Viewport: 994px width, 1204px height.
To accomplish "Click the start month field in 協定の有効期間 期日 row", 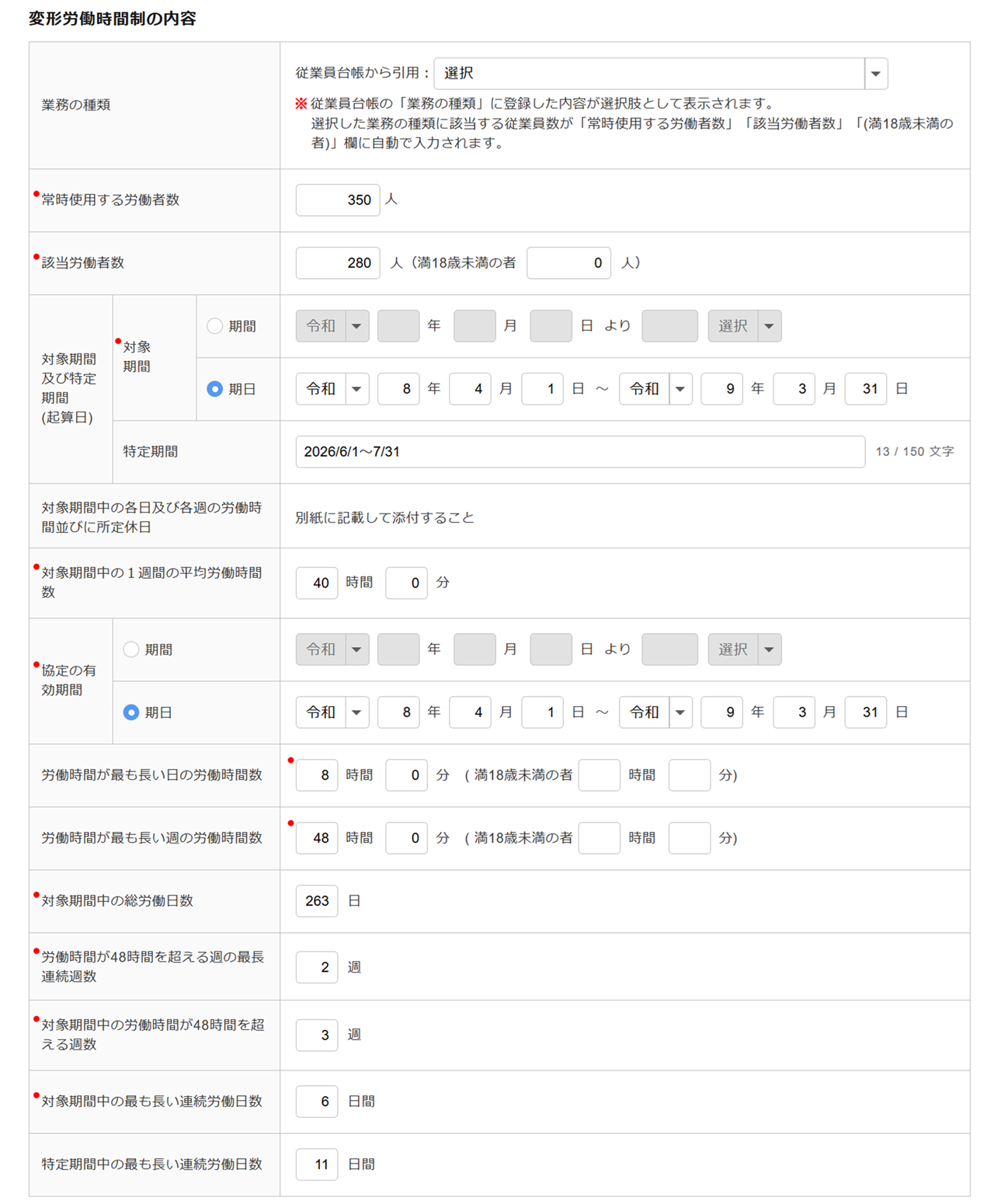I will pos(471,712).
